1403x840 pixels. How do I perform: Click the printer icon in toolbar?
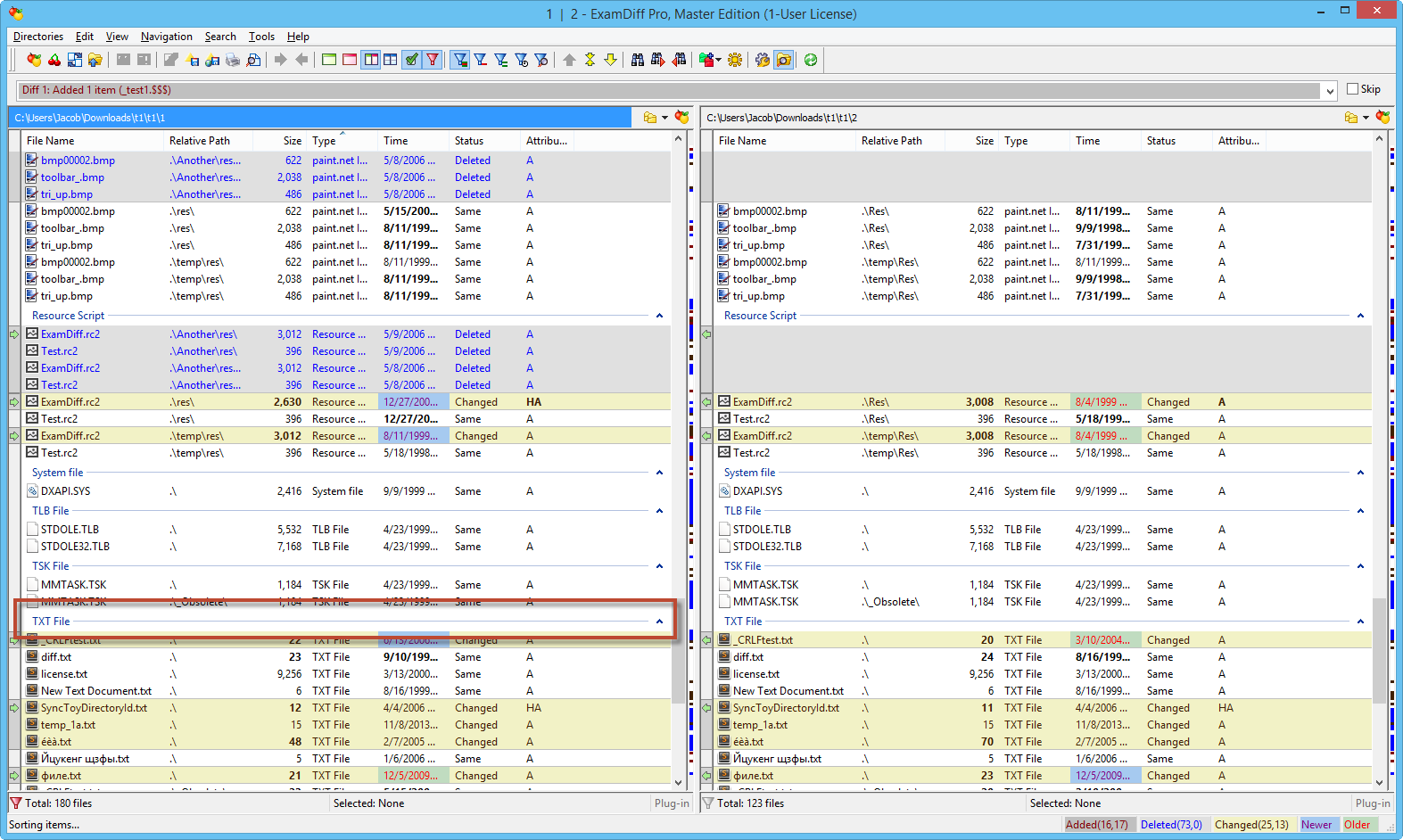tap(233, 60)
